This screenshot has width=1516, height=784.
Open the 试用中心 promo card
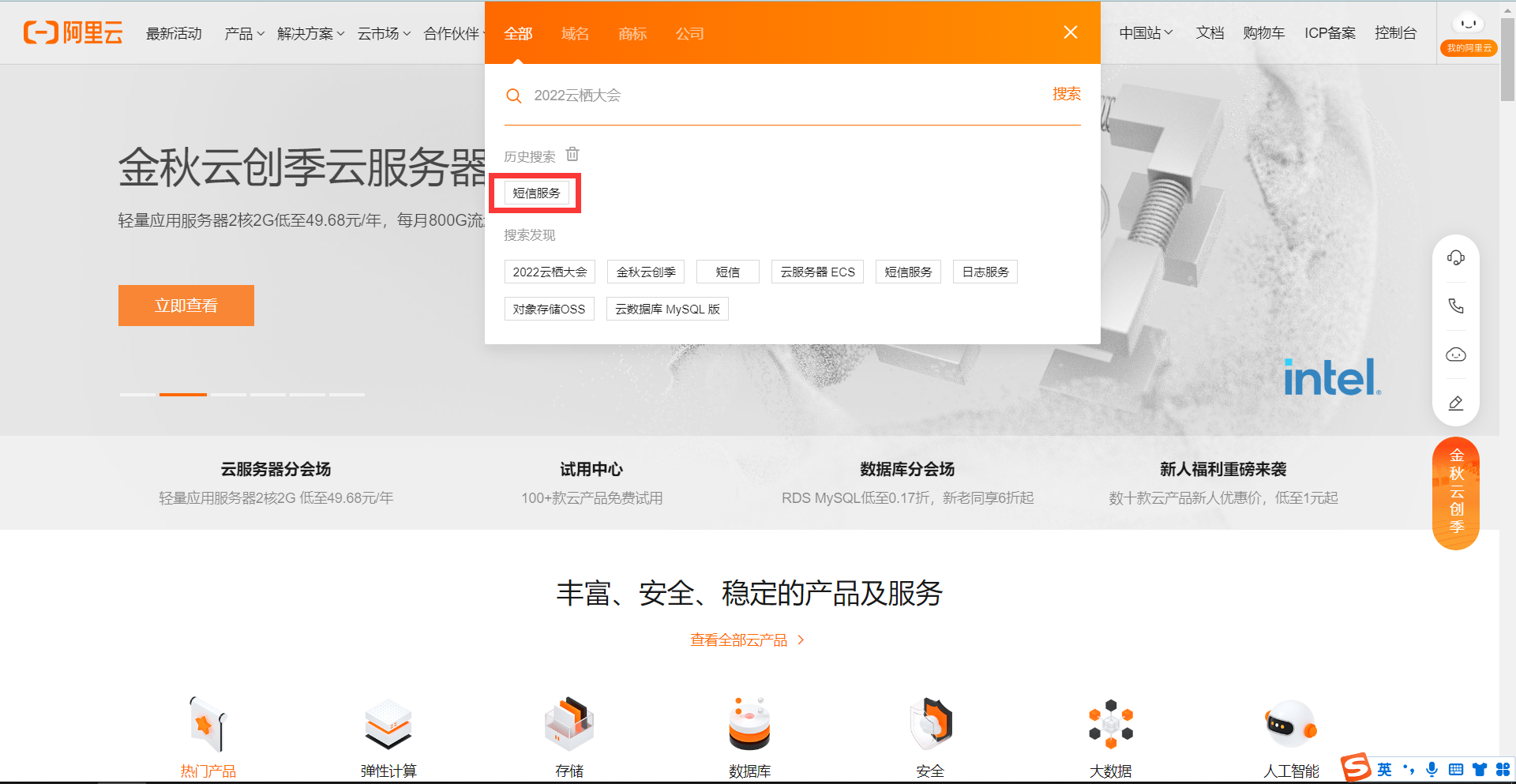592,482
